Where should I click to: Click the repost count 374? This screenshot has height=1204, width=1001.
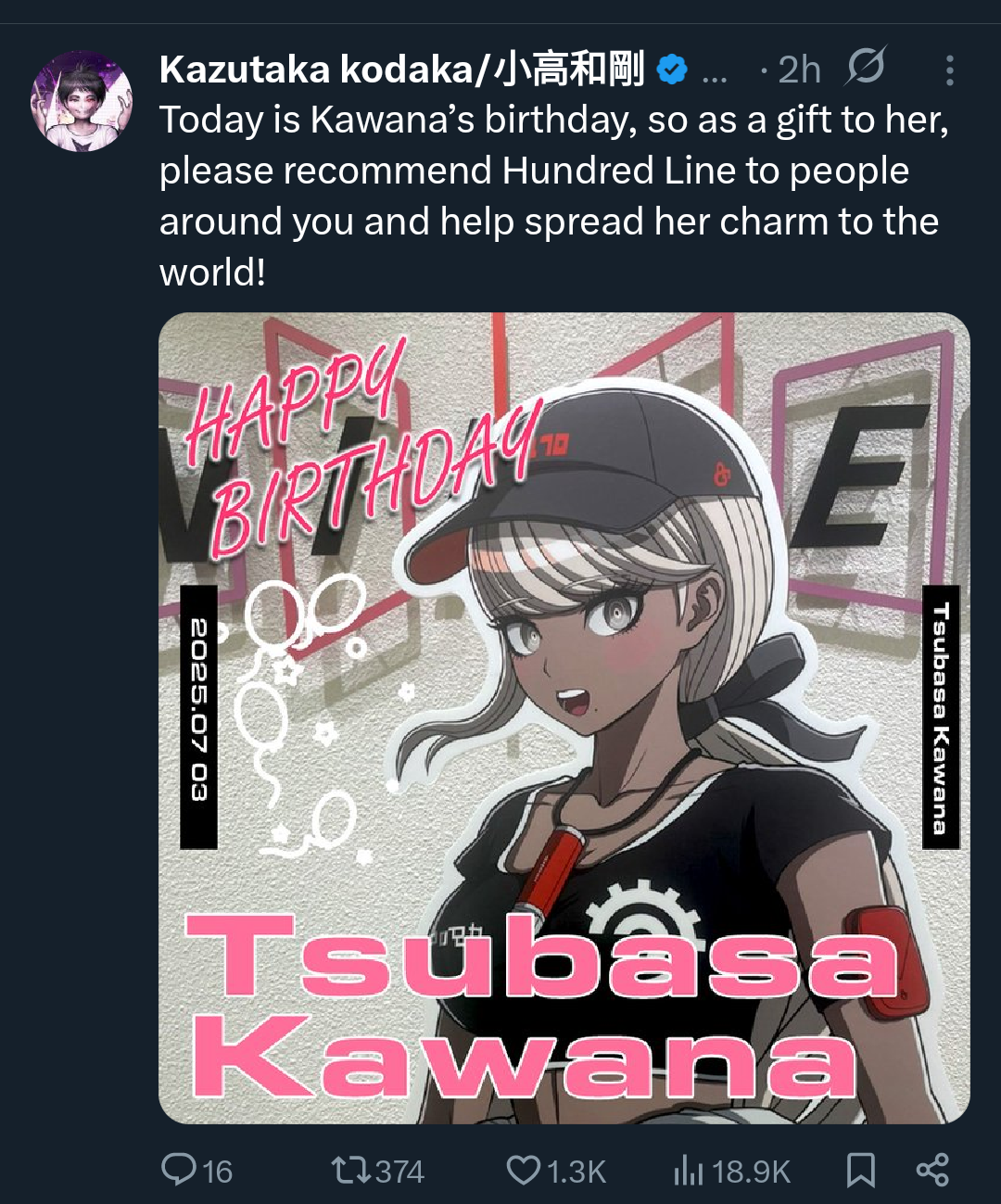tap(399, 1172)
